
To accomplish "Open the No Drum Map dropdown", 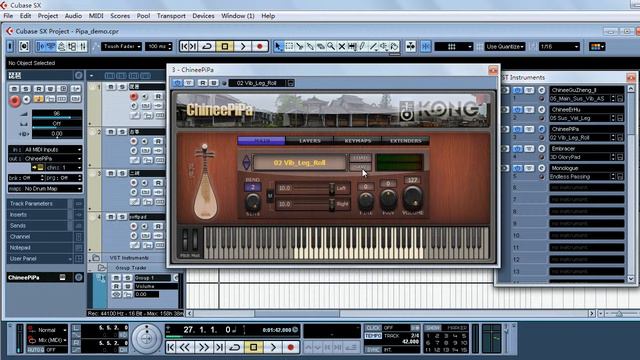I will (45, 189).
